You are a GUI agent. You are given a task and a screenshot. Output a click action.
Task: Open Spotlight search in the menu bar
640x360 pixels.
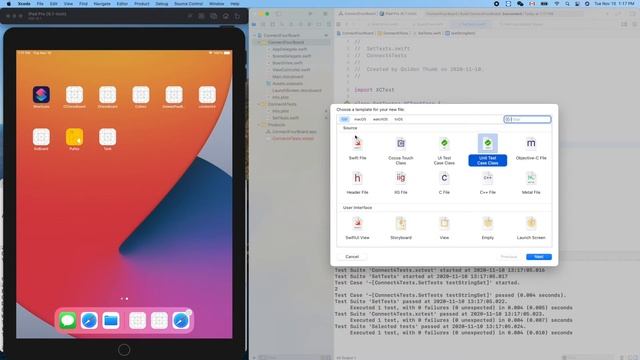click(x=567, y=4)
